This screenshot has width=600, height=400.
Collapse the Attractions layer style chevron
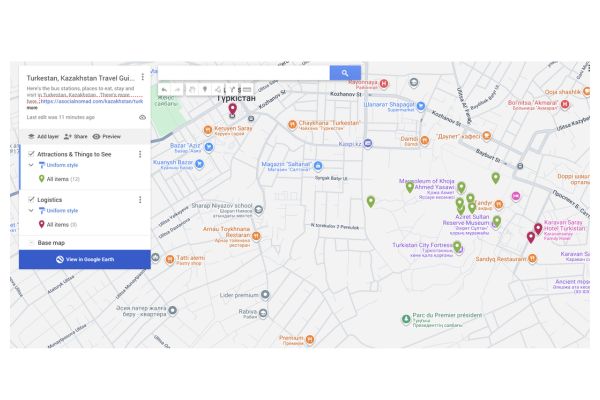click(31, 165)
